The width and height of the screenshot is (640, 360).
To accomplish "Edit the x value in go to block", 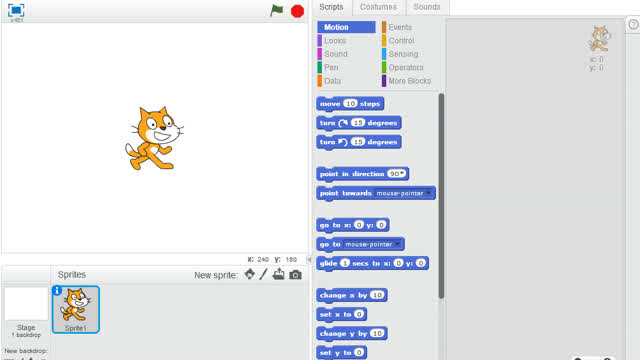I will [x=359, y=225].
